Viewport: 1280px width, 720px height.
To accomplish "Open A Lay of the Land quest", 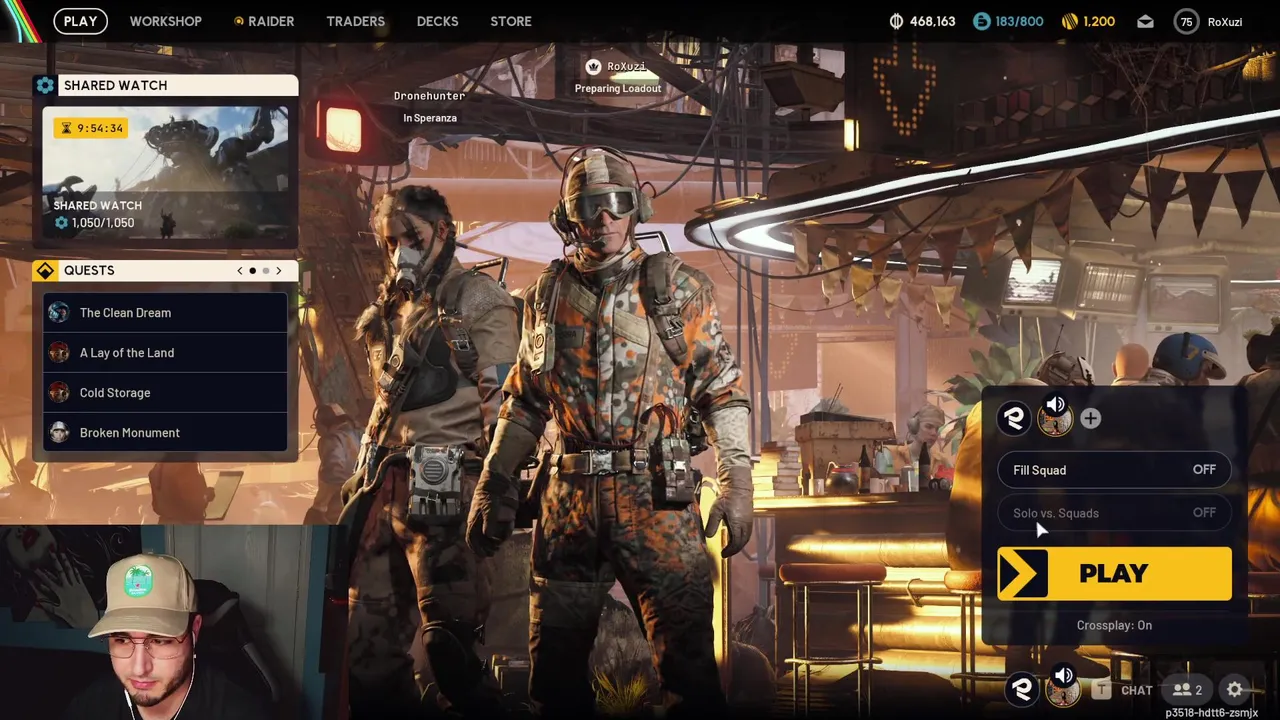I will 165,353.
